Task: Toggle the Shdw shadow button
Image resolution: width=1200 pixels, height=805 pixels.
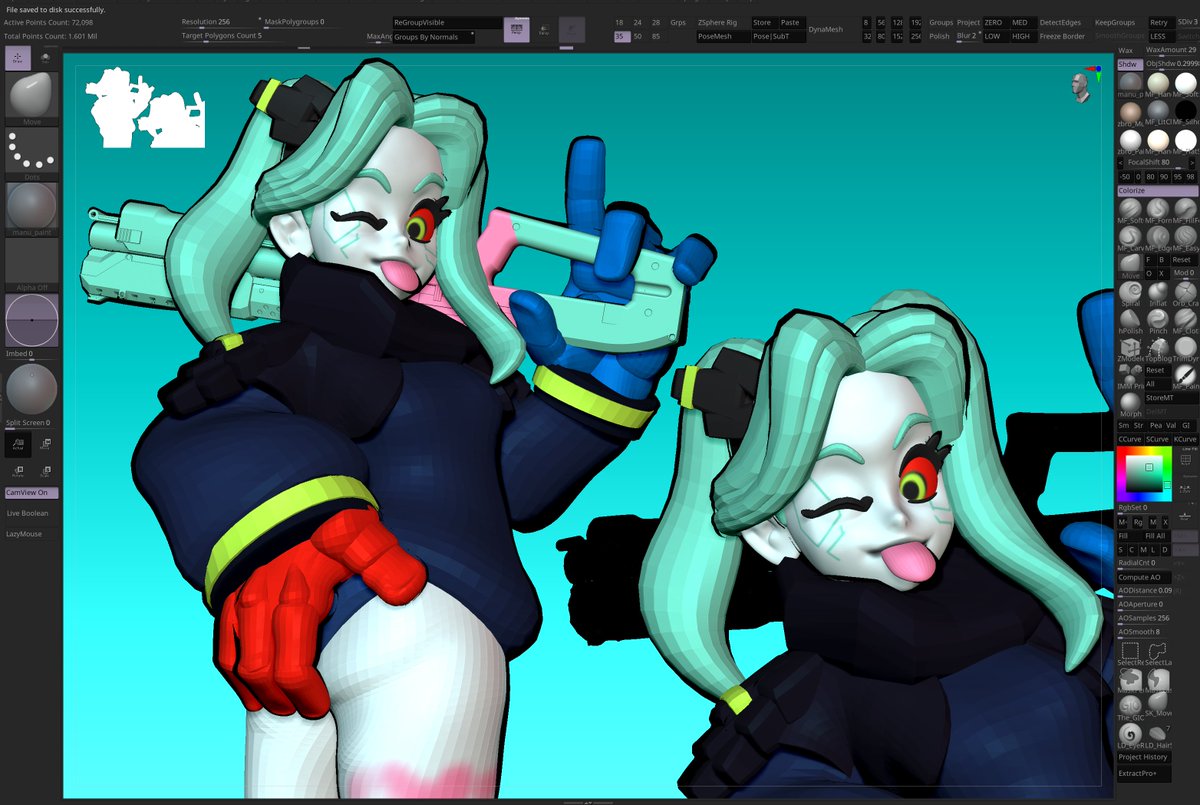Action: point(1129,64)
